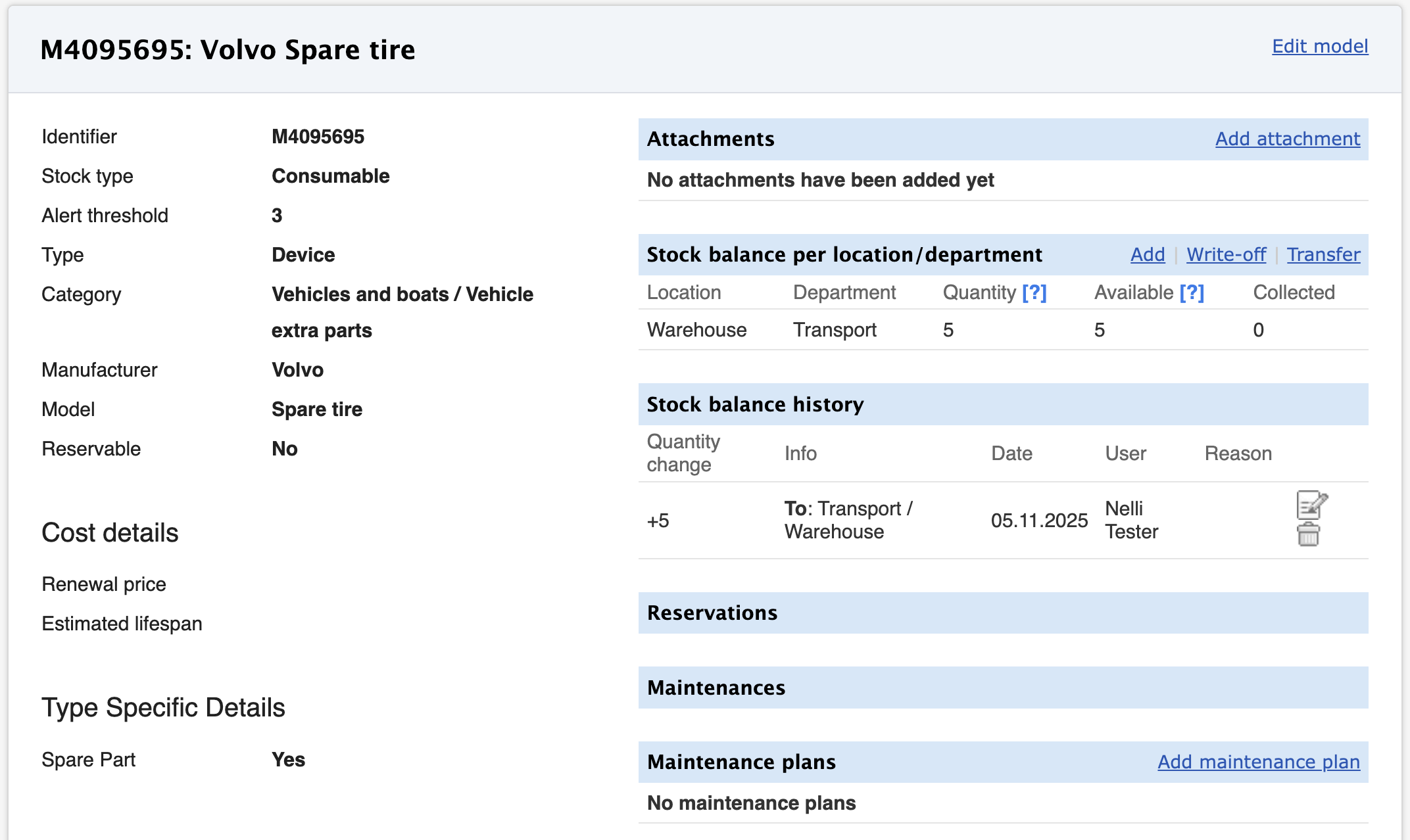Image resolution: width=1410 pixels, height=840 pixels.
Task: Click the Add maintenance plan link
Action: tap(1258, 762)
